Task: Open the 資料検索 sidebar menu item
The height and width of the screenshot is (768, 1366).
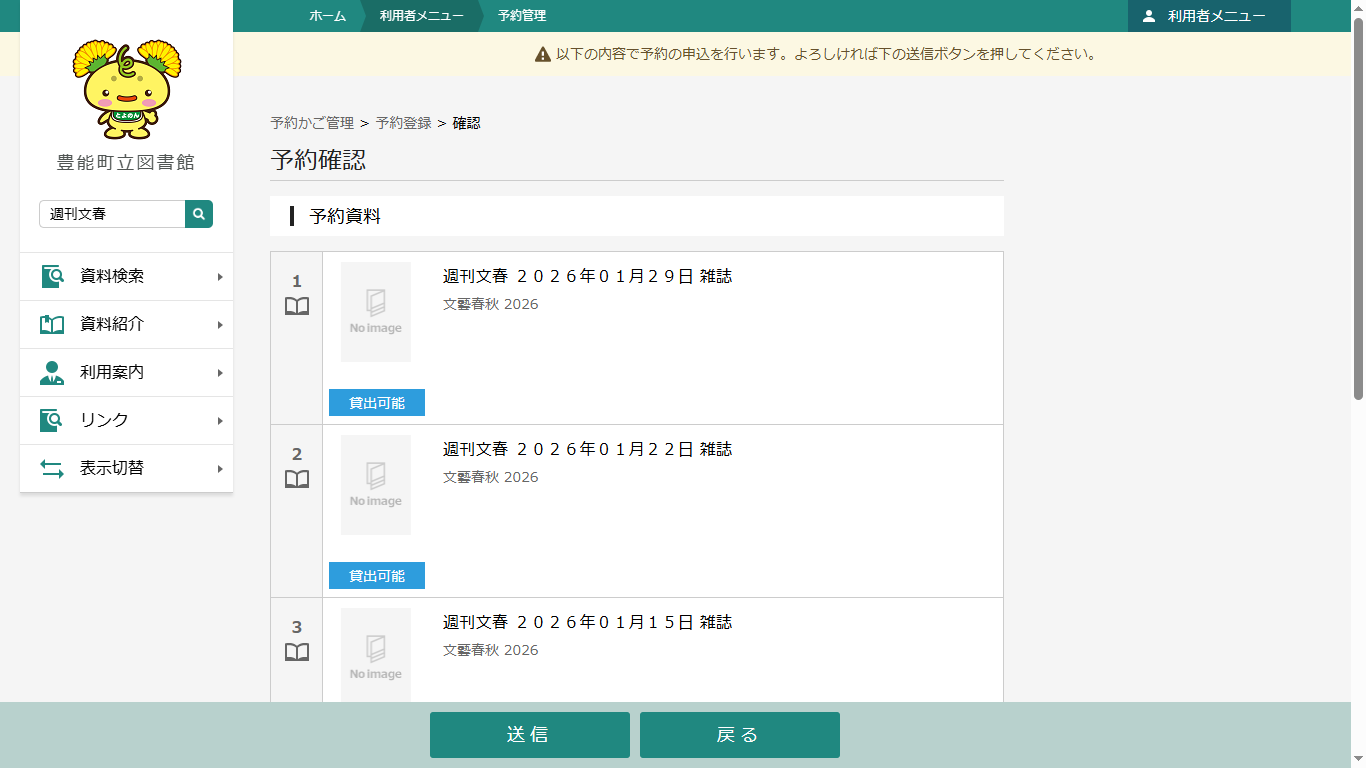Action: (x=127, y=277)
